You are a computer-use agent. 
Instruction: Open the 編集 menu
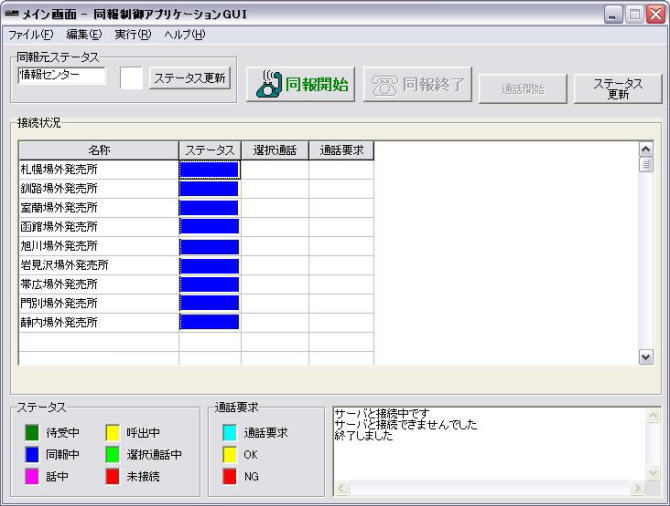point(84,35)
